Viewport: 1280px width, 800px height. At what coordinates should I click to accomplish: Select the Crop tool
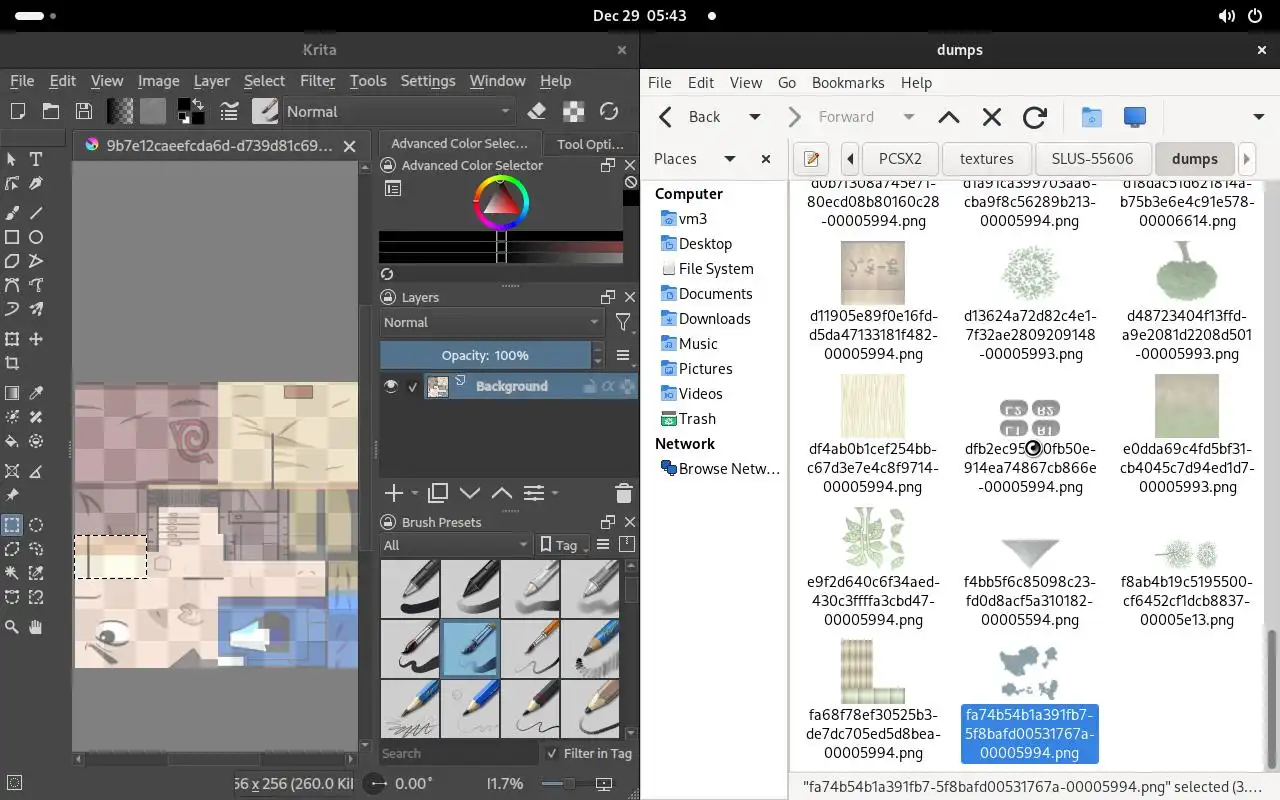pos(12,364)
